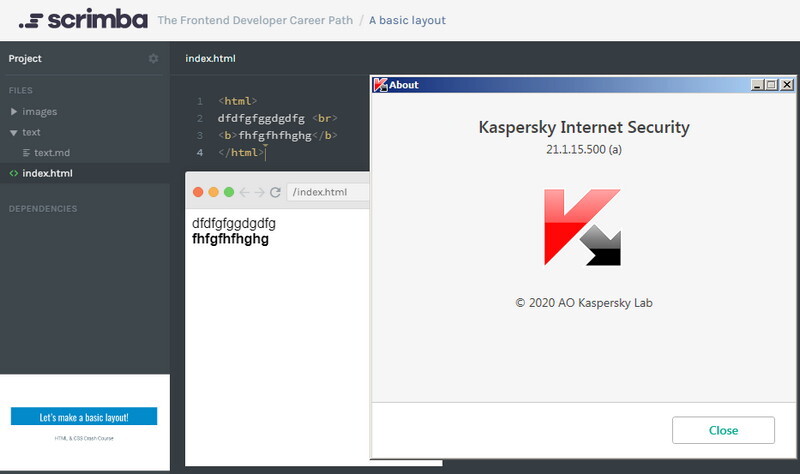Click the FILES section heading
Screen dimensions: 800x474
tap(20, 90)
